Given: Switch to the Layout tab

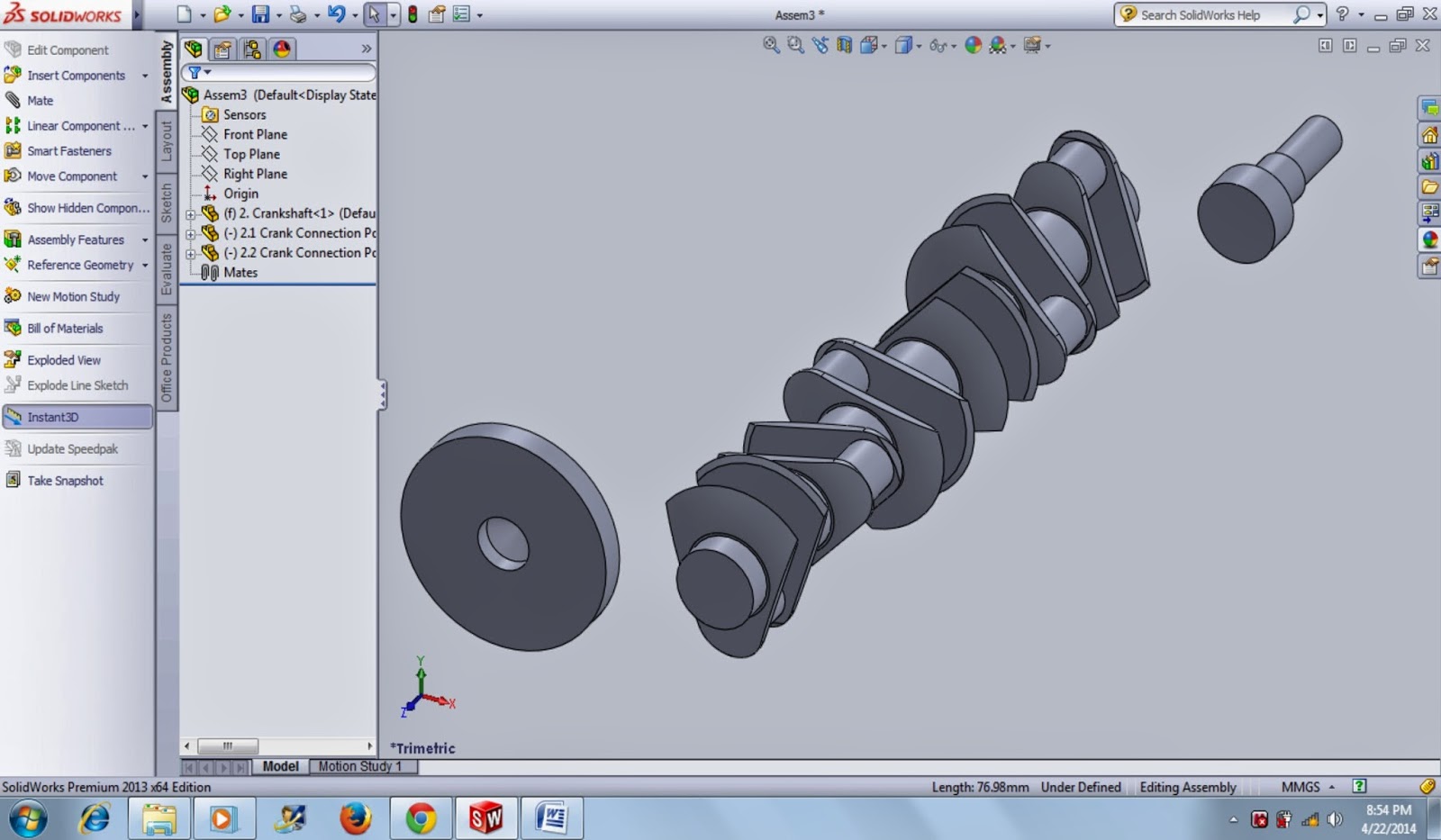Looking at the screenshot, I should click(x=167, y=140).
